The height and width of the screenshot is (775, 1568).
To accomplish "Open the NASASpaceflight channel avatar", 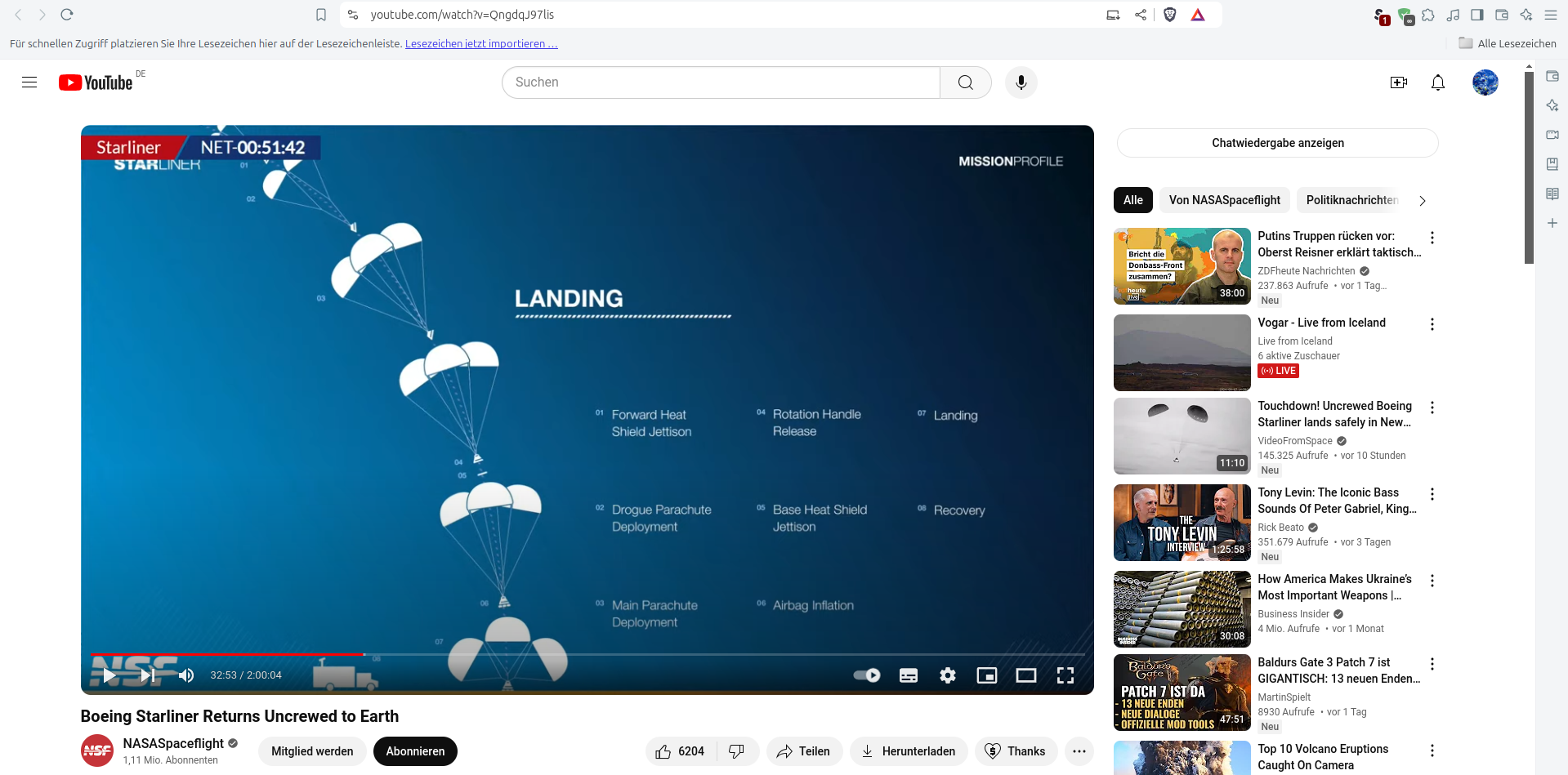I will click(x=97, y=751).
